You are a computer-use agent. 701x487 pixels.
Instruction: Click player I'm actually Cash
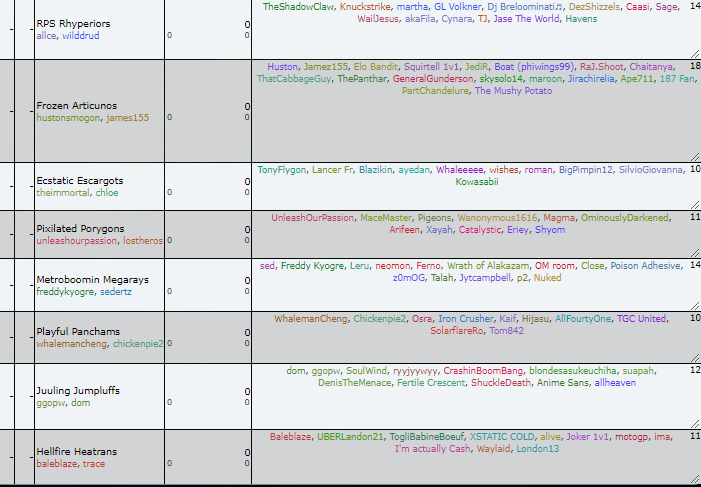(x=433, y=449)
